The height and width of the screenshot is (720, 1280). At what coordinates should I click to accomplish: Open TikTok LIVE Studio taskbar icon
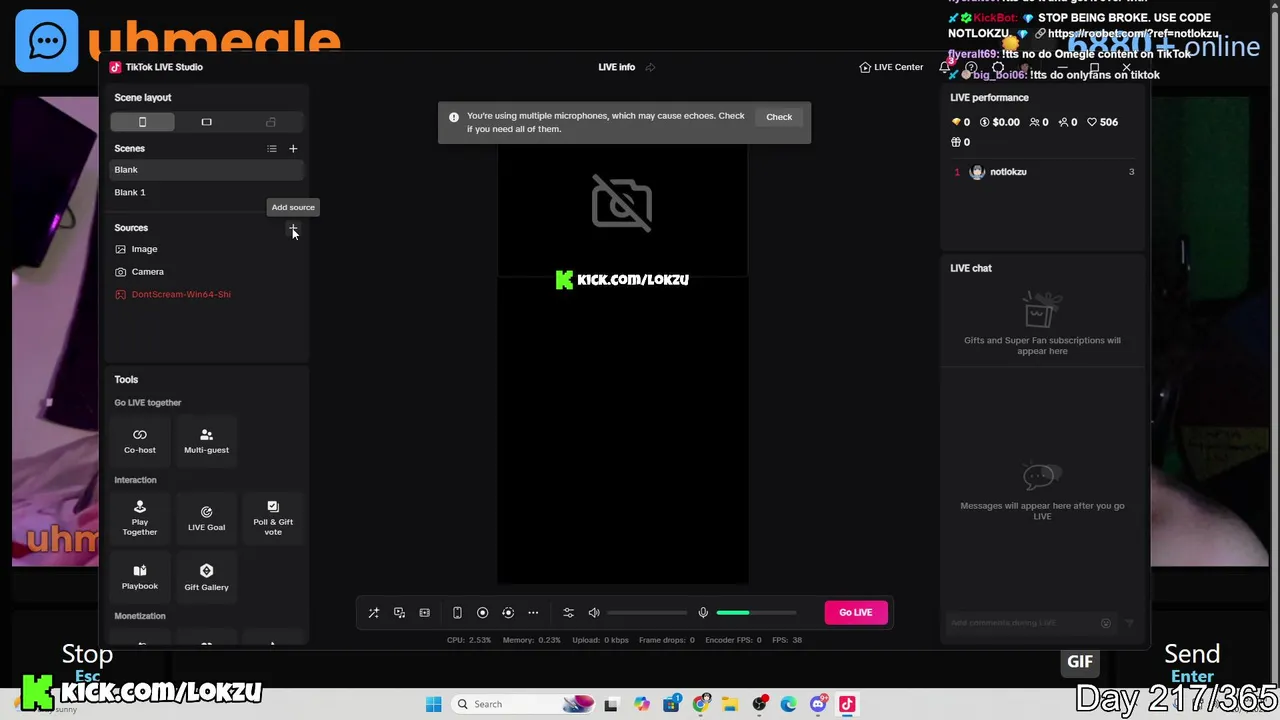tap(847, 704)
